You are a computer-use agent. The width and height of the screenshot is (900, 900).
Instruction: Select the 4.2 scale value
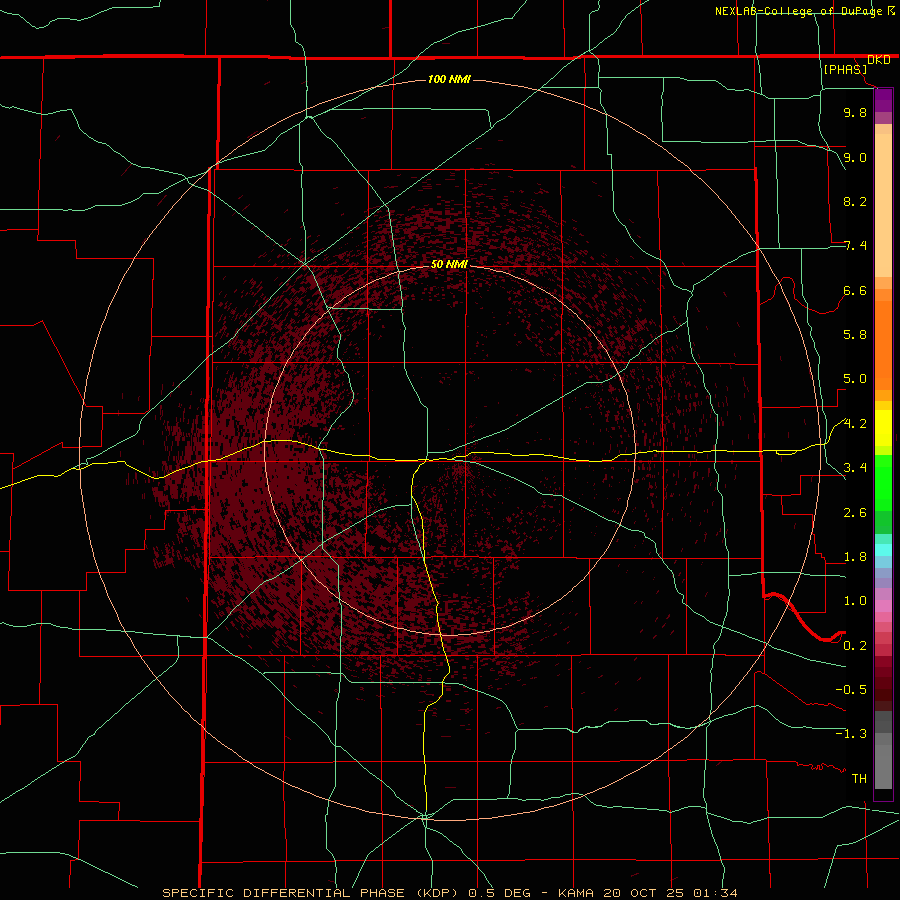855,424
